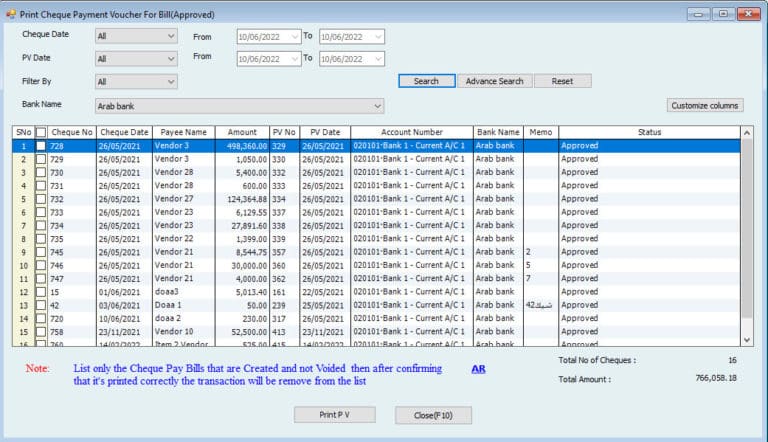
Task: Open Customize columns
Action: coord(705,105)
